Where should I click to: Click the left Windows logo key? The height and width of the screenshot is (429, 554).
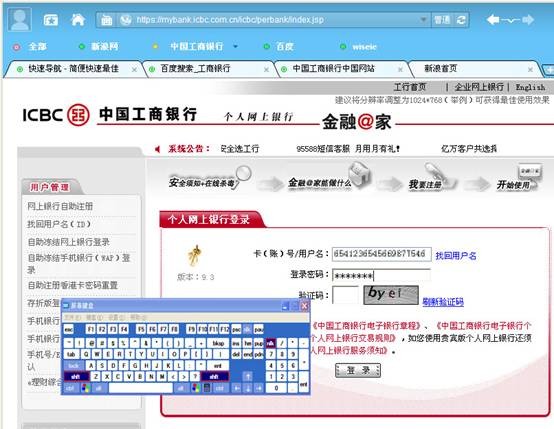(x=86, y=388)
